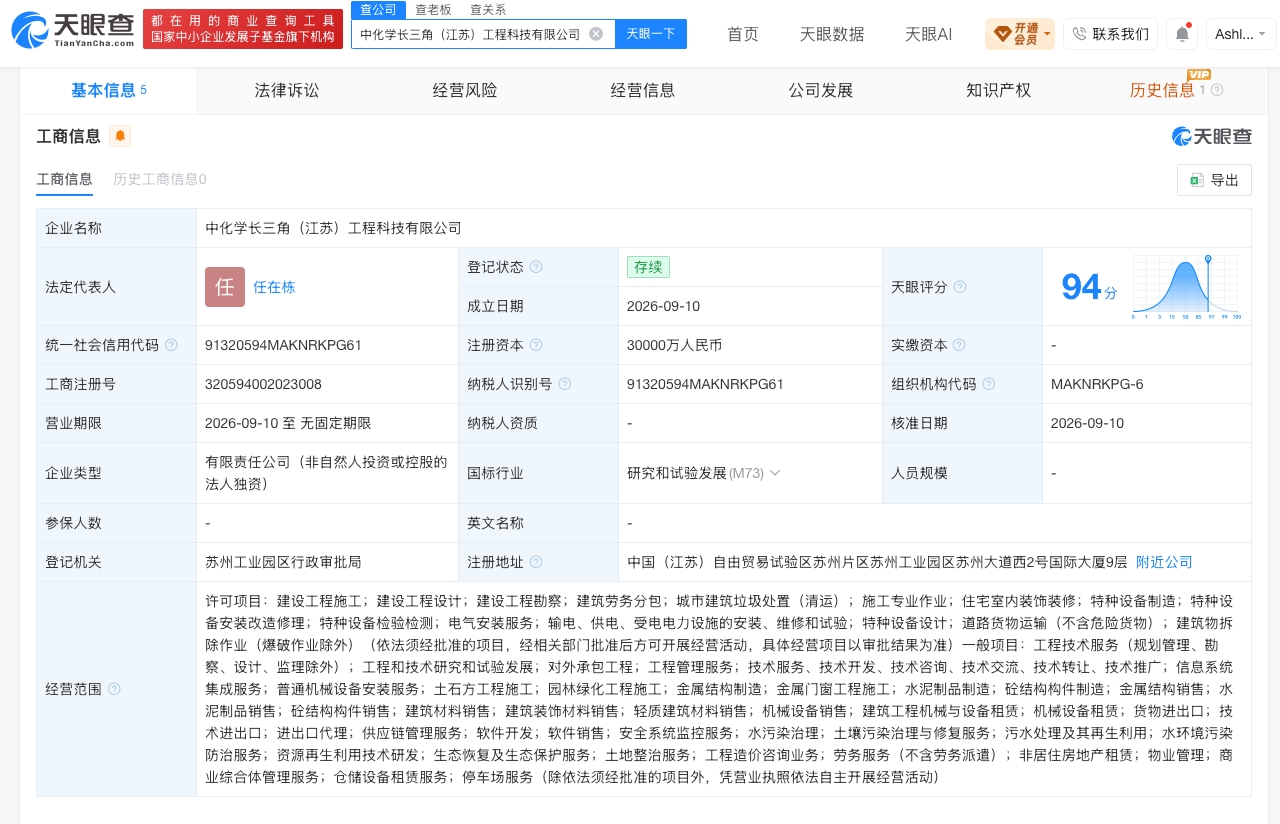Clear the company search box text
This screenshot has width=1280, height=824.
click(x=596, y=34)
